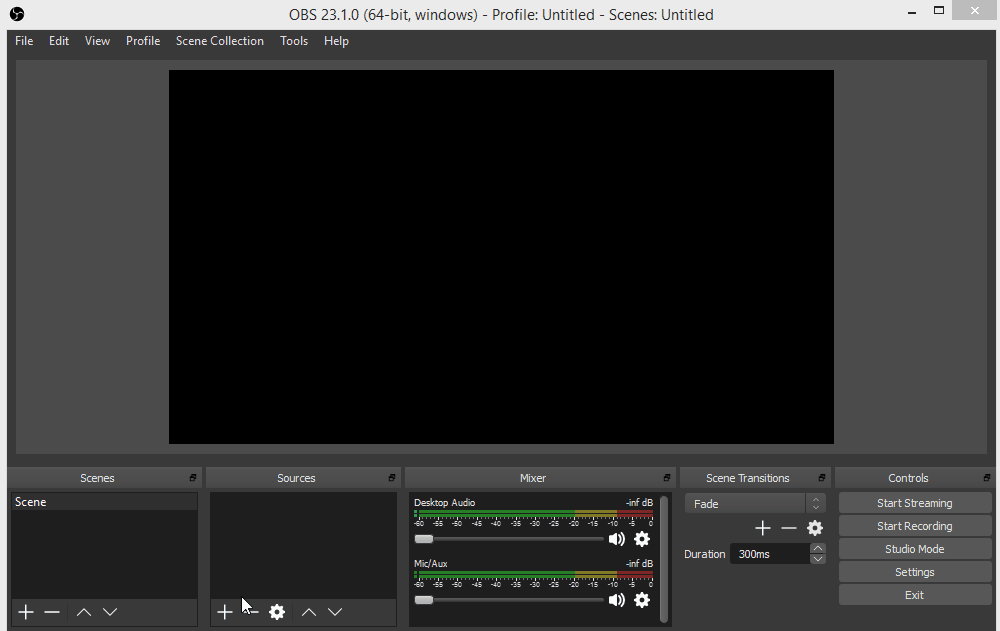Maximize the OBS window
The width and height of the screenshot is (1000, 631).
tap(939, 10)
